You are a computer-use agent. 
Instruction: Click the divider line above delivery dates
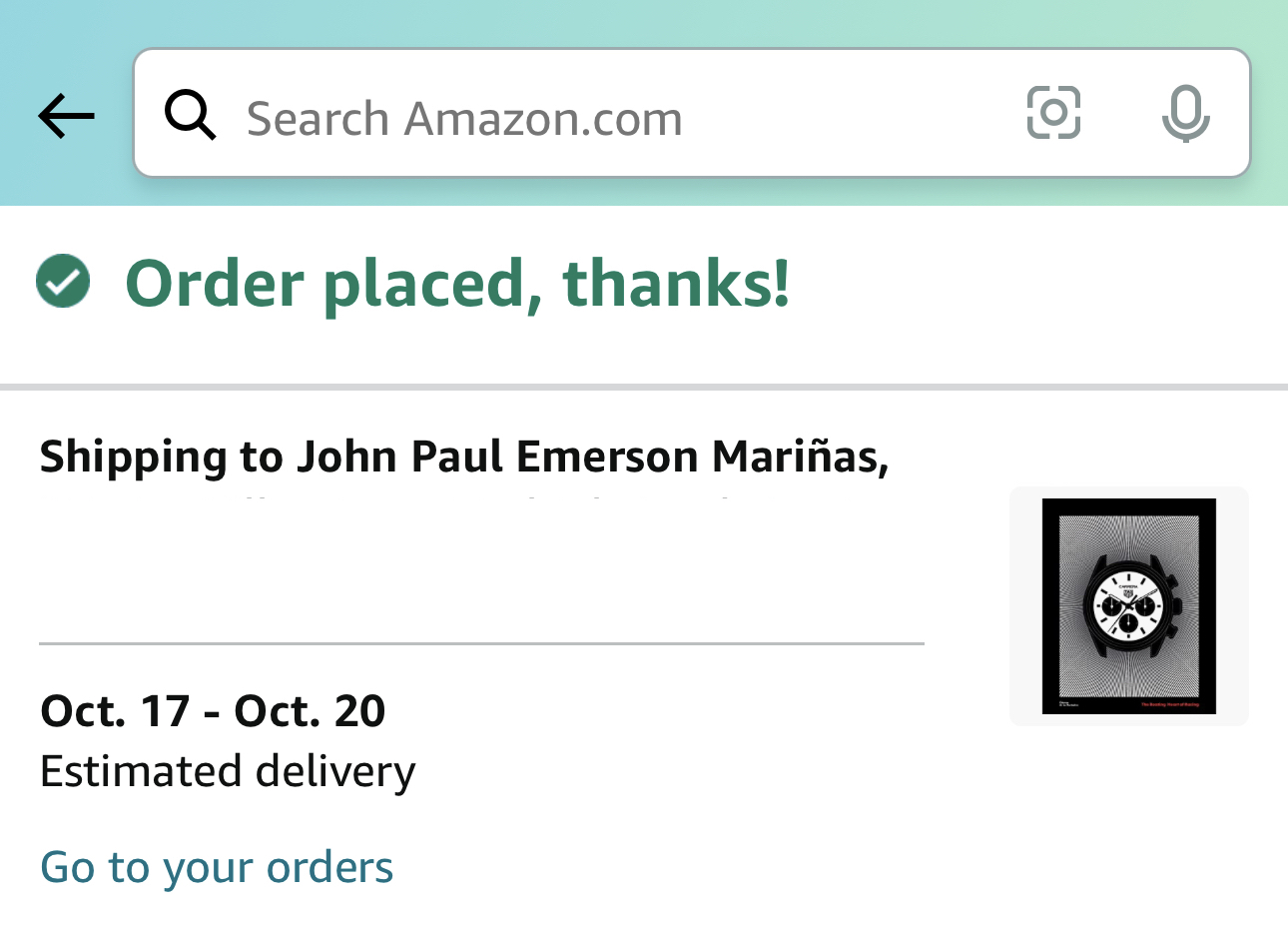point(481,644)
